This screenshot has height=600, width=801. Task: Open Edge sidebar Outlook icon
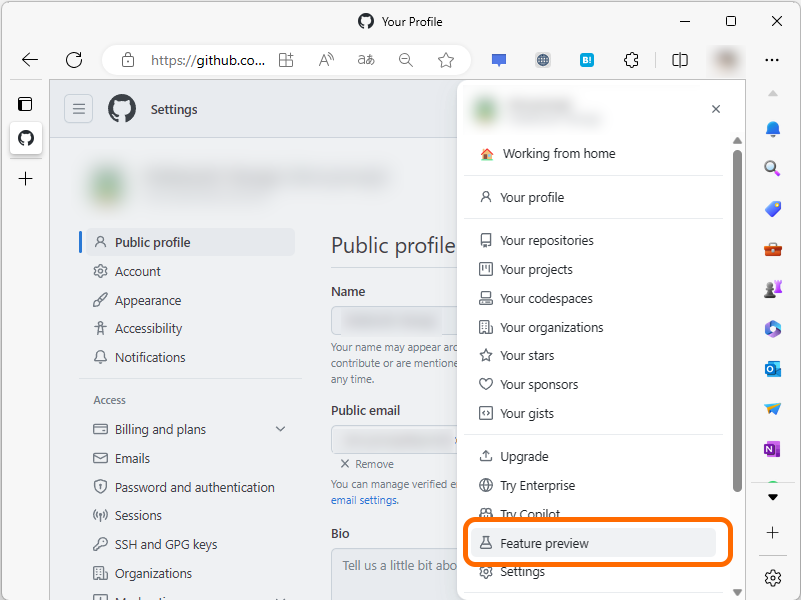point(773,369)
